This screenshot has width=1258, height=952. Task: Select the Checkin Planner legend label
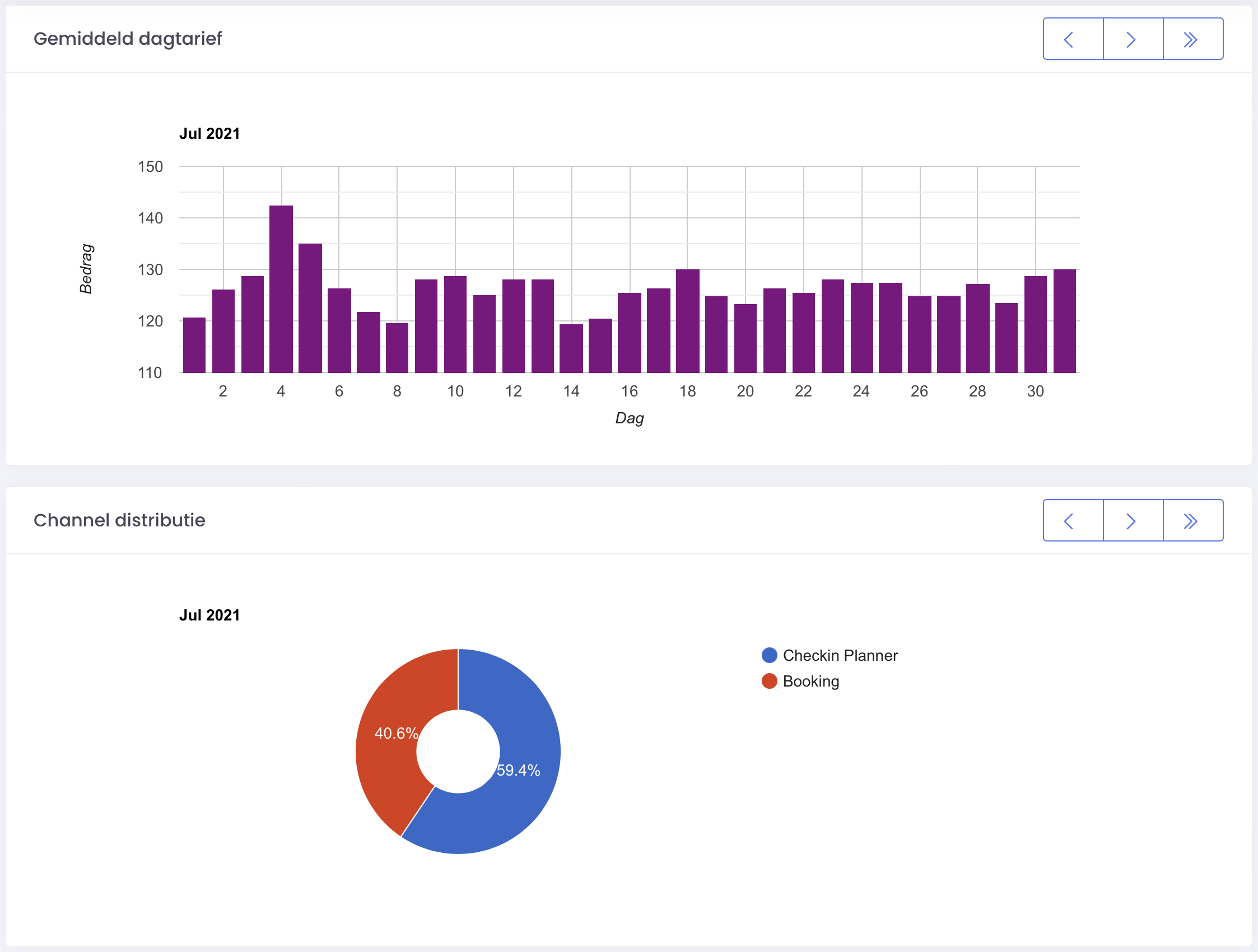pos(840,655)
